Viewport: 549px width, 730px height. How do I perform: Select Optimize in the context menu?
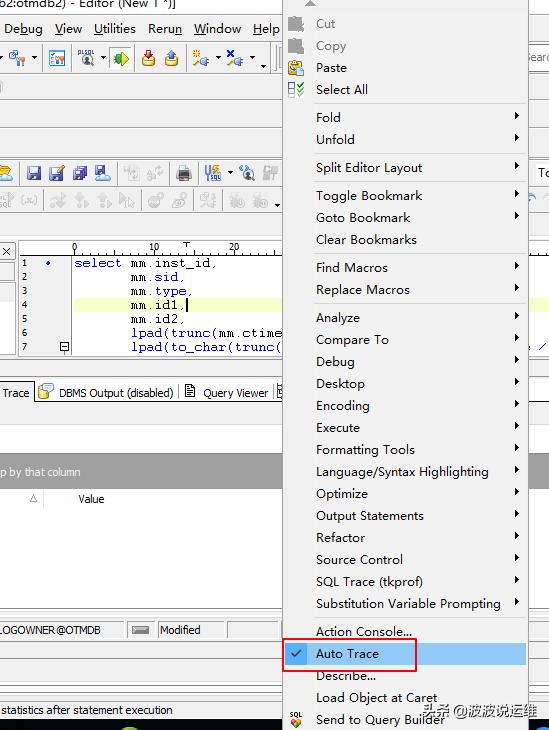coord(405,493)
